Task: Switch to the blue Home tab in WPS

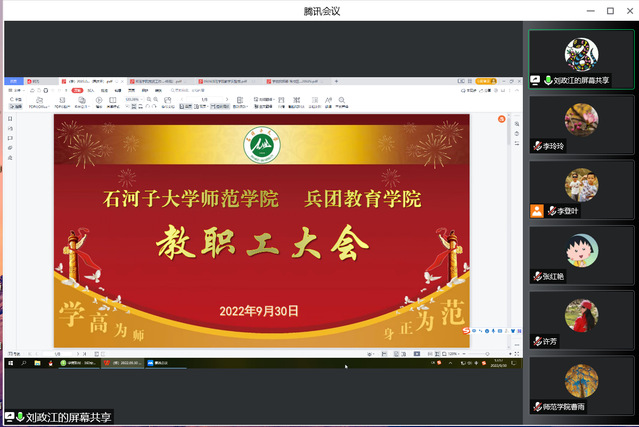Action: (13, 81)
